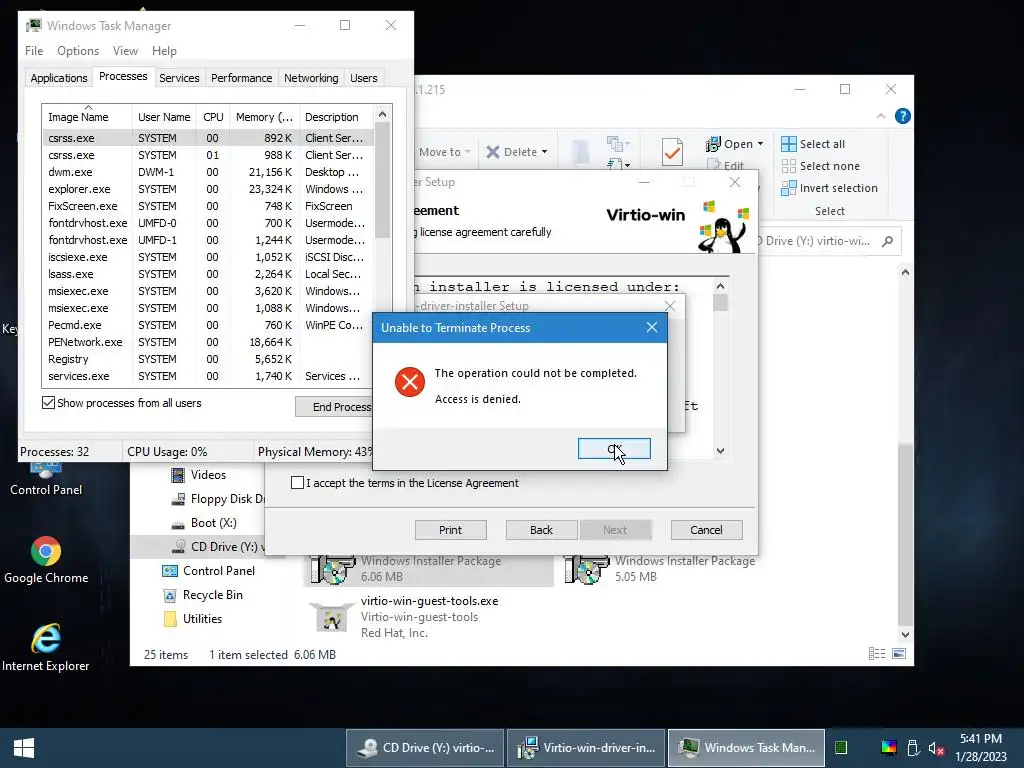
Task: Open Task Manager Help menu
Action: (x=164, y=51)
